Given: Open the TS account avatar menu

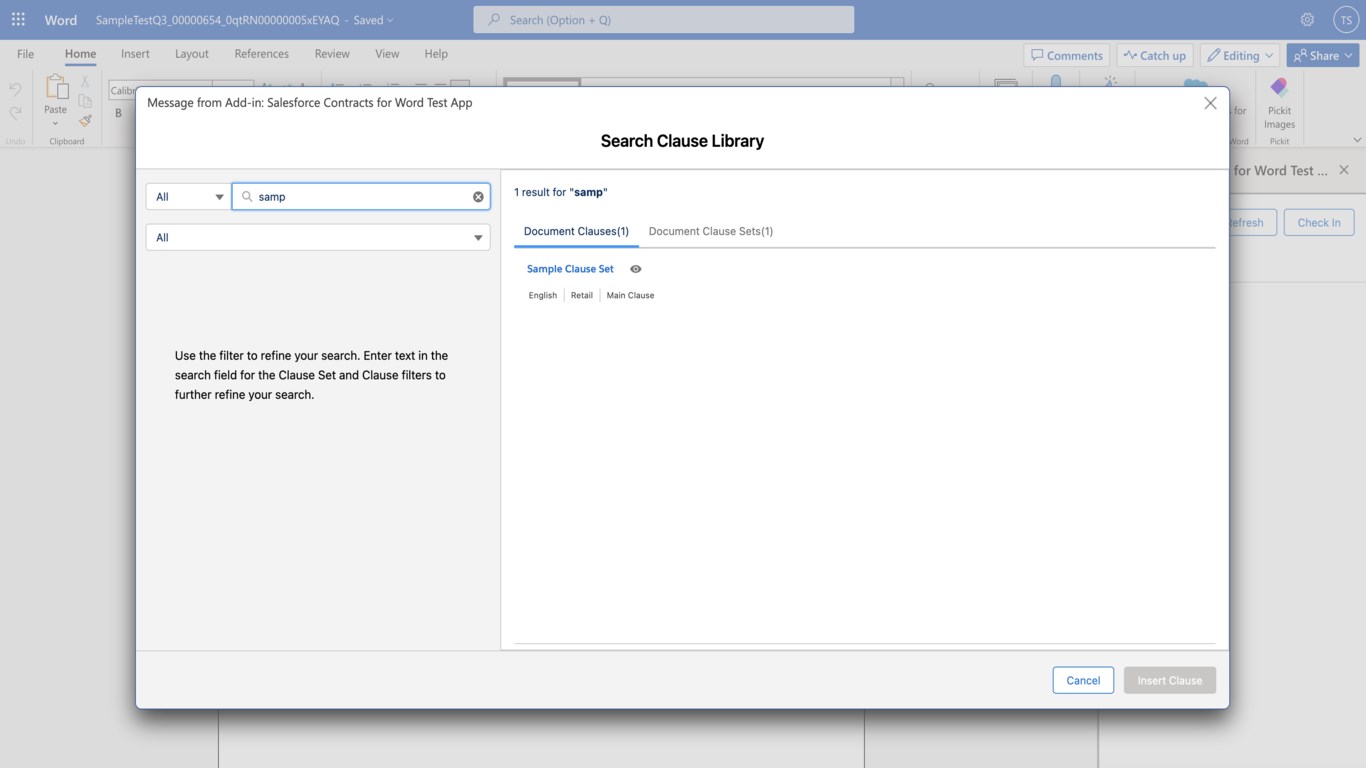Looking at the screenshot, I should [x=1346, y=20].
